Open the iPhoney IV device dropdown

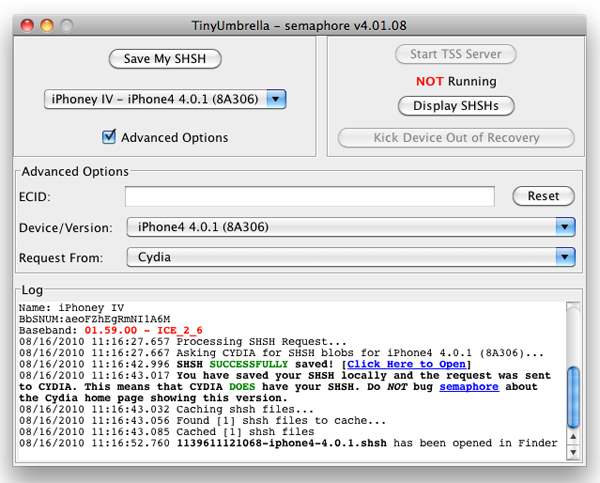pyautogui.click(x=165, y=99)
